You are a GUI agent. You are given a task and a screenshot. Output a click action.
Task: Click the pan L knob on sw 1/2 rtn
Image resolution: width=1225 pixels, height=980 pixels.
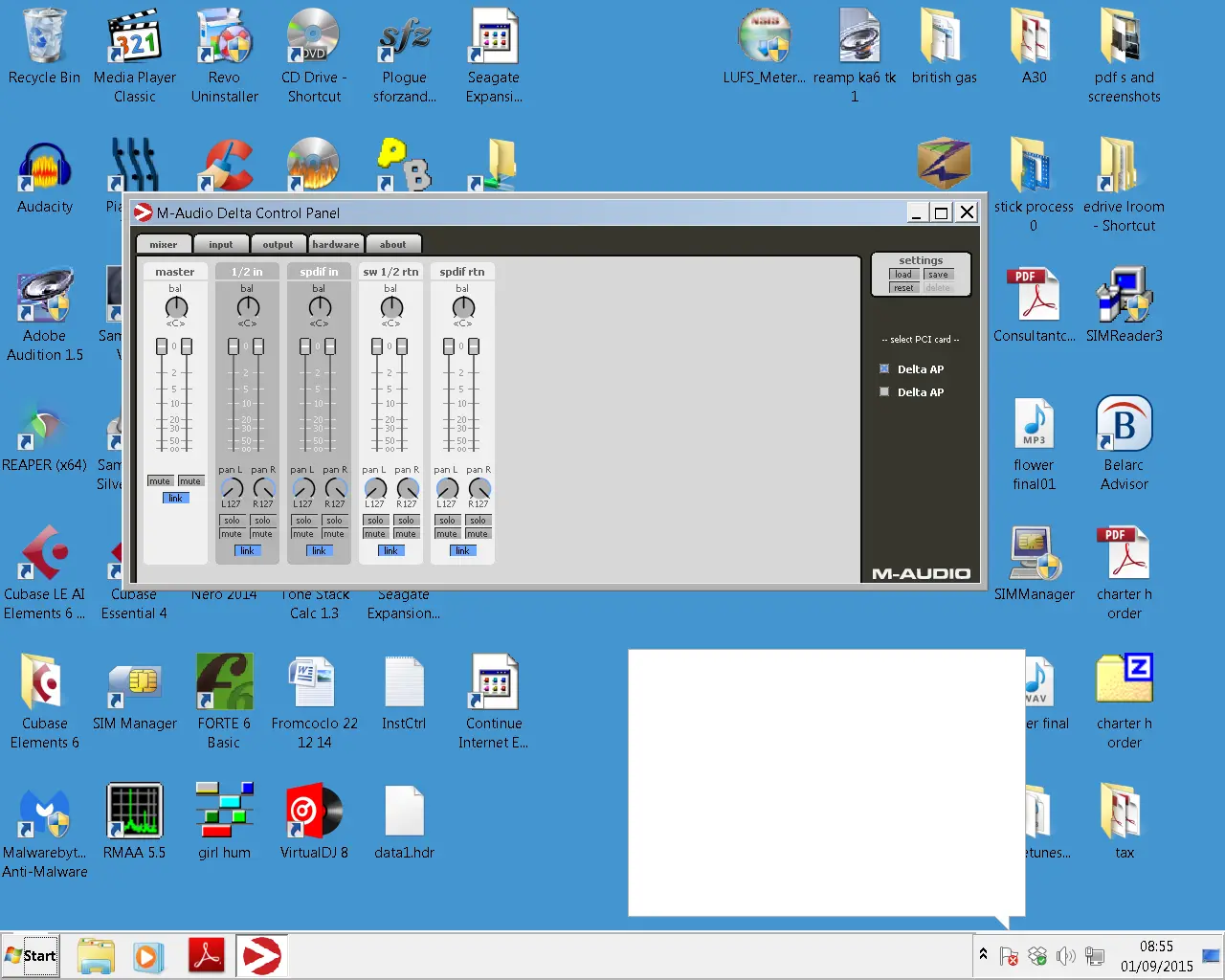click(x=375, y=489)
